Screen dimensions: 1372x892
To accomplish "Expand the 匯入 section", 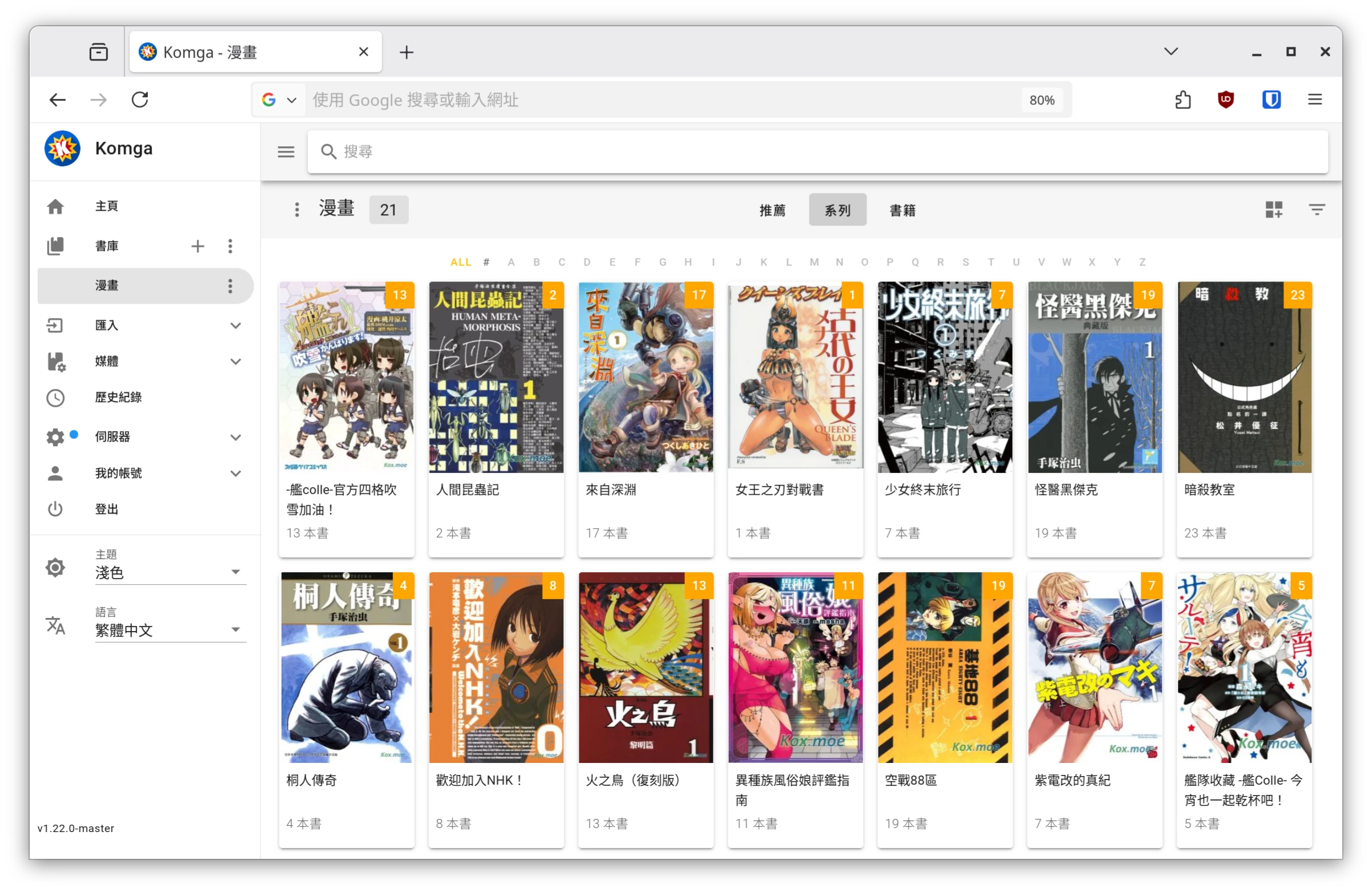I will coord(235,326).
